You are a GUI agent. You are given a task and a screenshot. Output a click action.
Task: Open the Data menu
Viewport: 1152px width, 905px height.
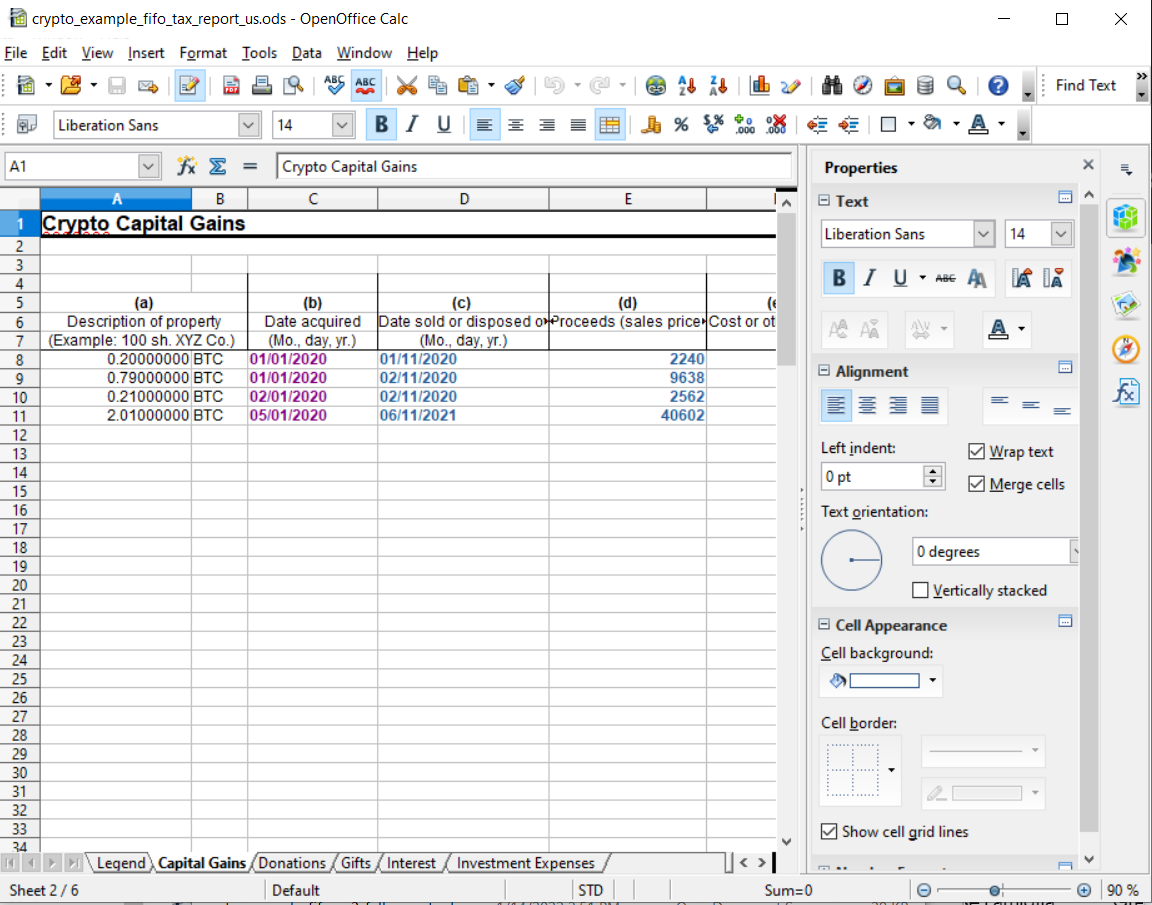tap(306, 53)
